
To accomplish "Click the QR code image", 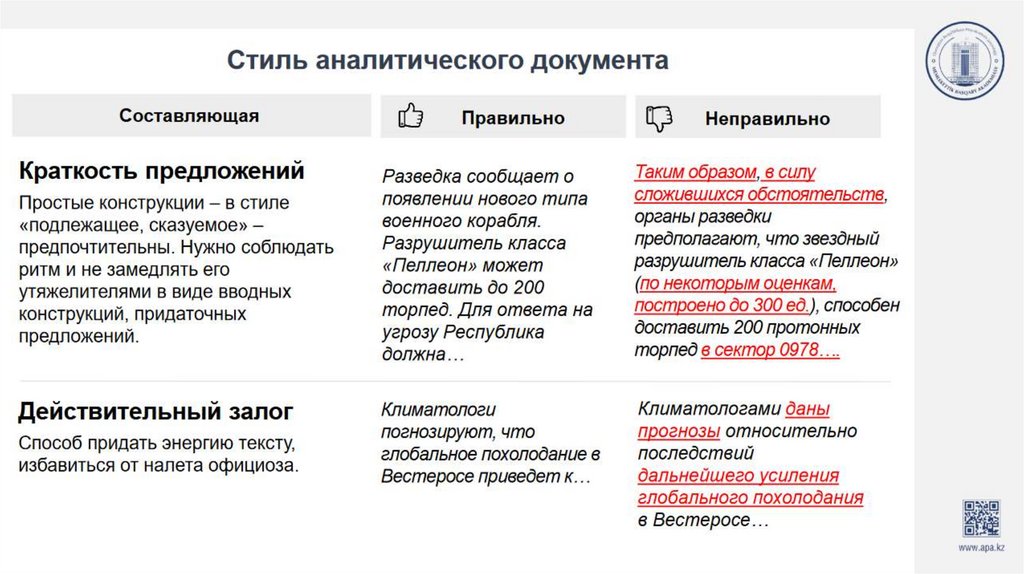I will 981,518.
